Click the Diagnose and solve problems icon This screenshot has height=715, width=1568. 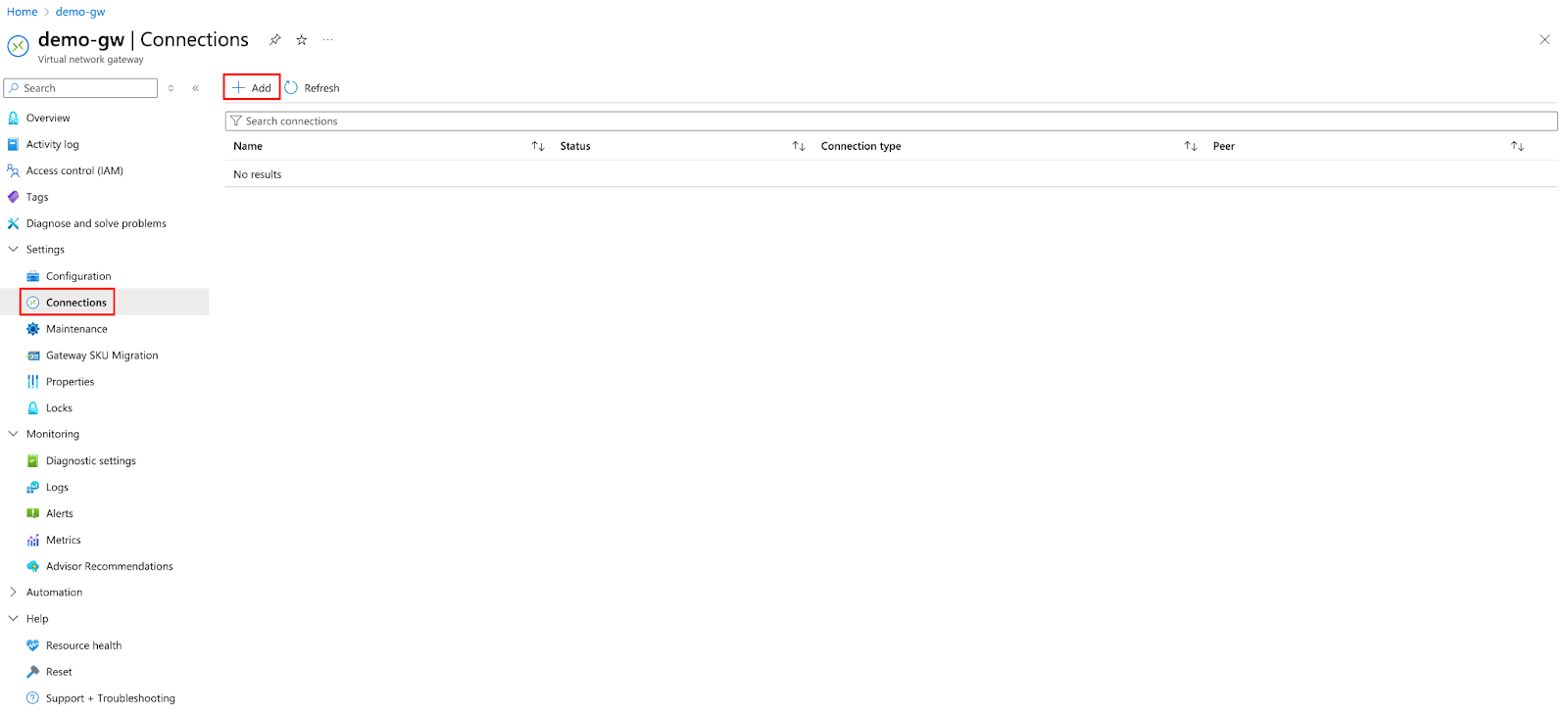pos(13,223)
